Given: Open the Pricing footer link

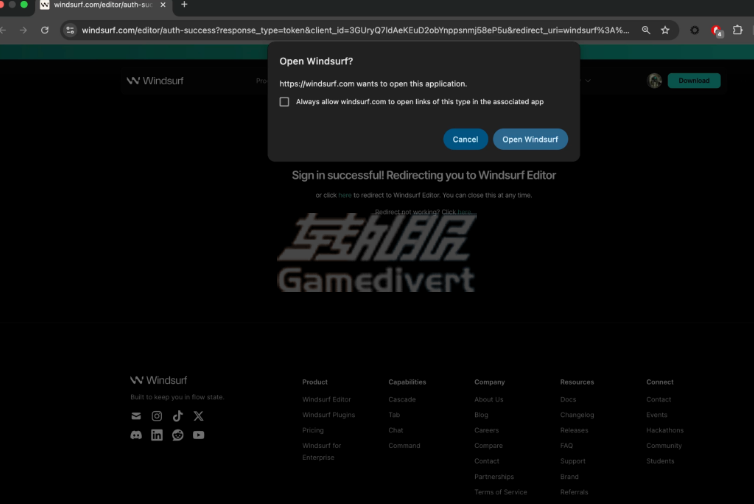Looking at the screenshot, I should point(313,430).
